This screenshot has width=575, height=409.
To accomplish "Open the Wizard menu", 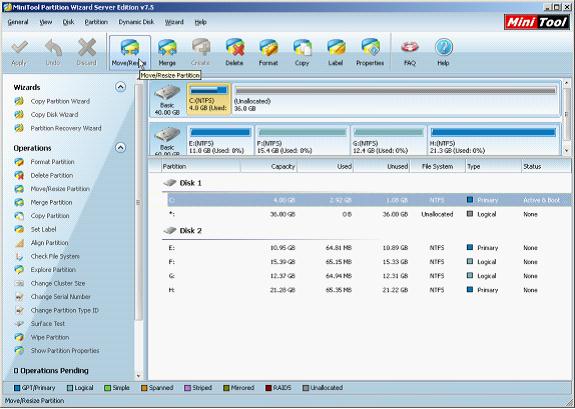I will tap(174, 22).
